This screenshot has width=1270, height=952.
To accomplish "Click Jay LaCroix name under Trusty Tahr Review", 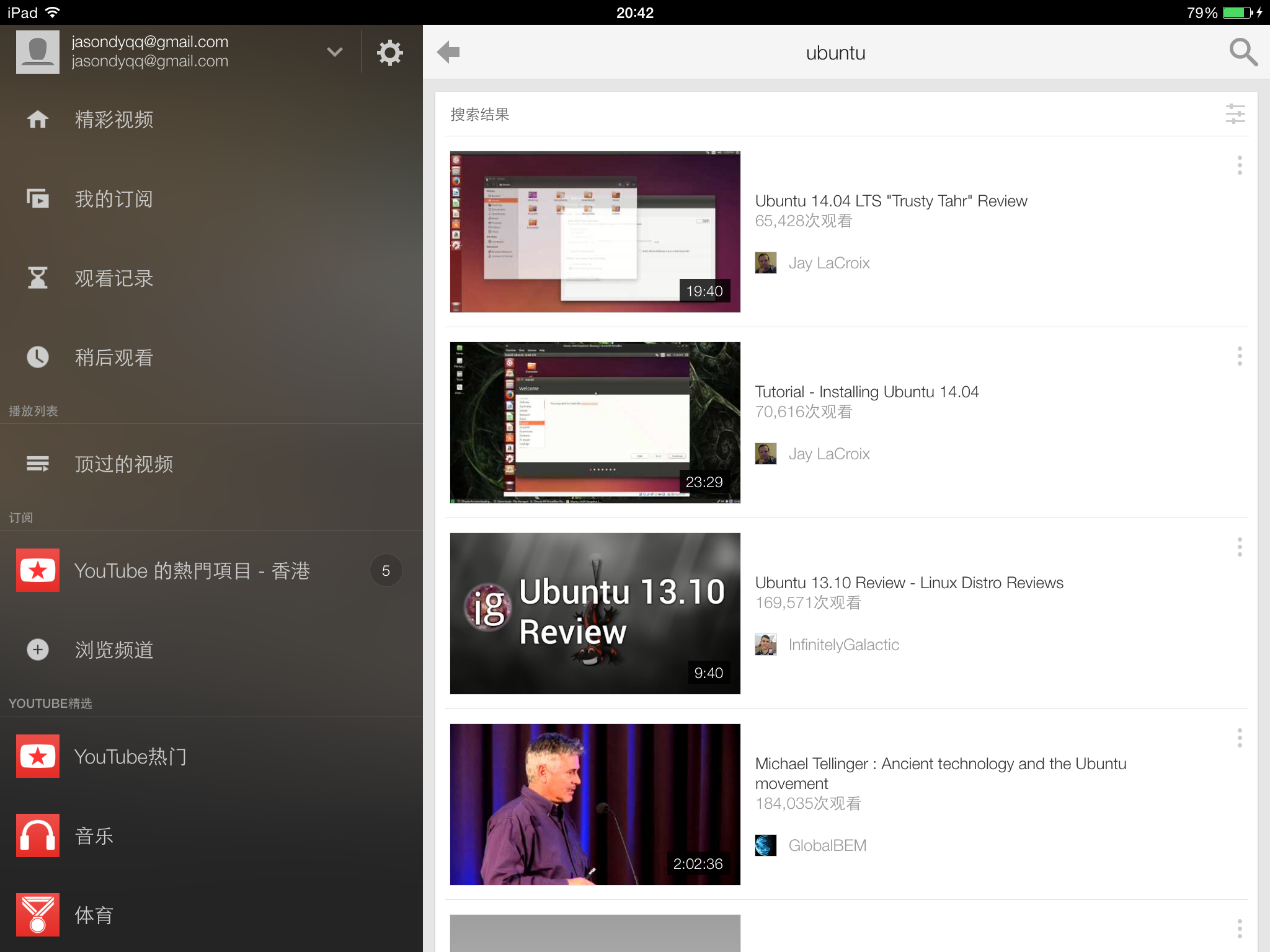I will click(829, 263).
